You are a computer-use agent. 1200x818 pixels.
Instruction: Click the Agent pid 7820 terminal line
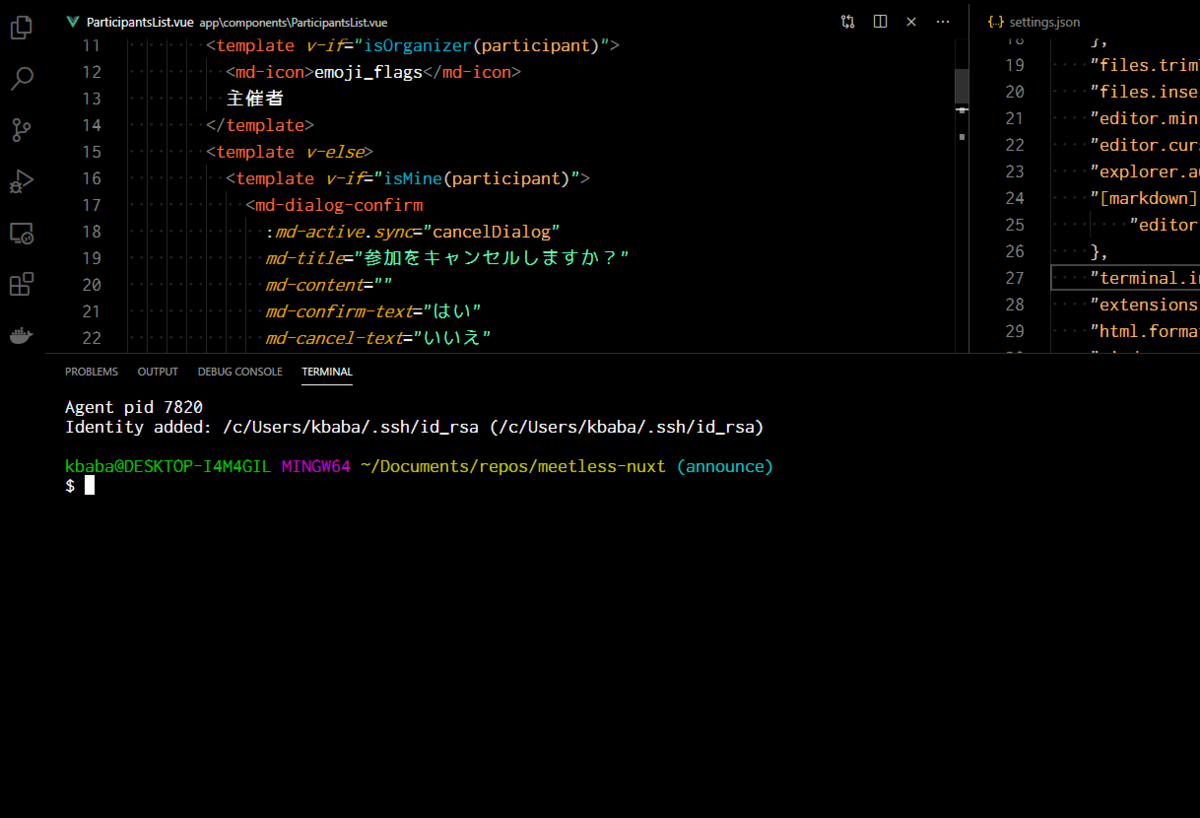[134, 407]
